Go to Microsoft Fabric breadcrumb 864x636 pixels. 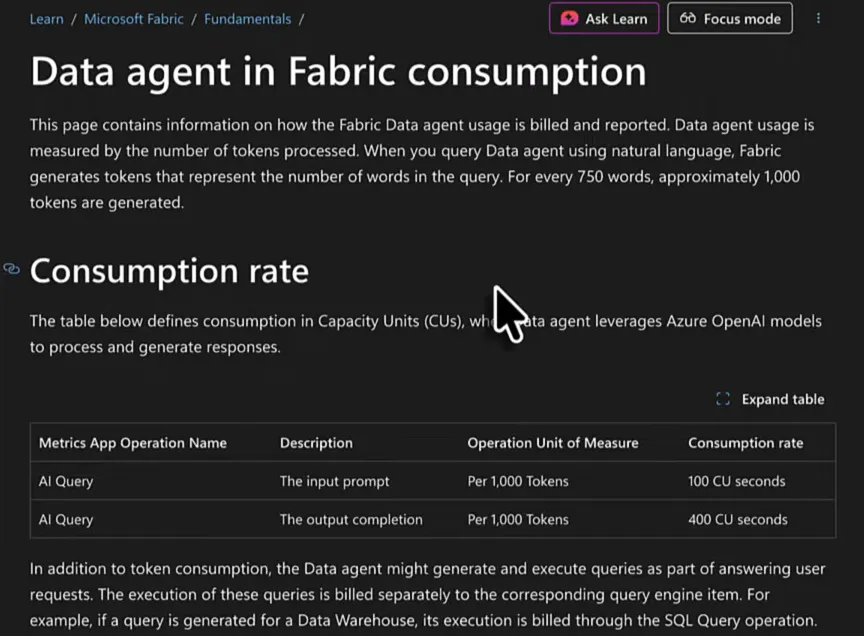(134, 19)
